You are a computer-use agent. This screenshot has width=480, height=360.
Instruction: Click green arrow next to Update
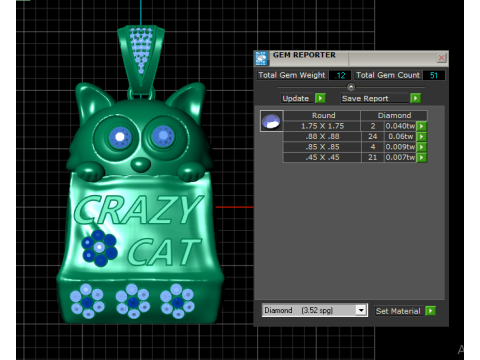(320, 98)
